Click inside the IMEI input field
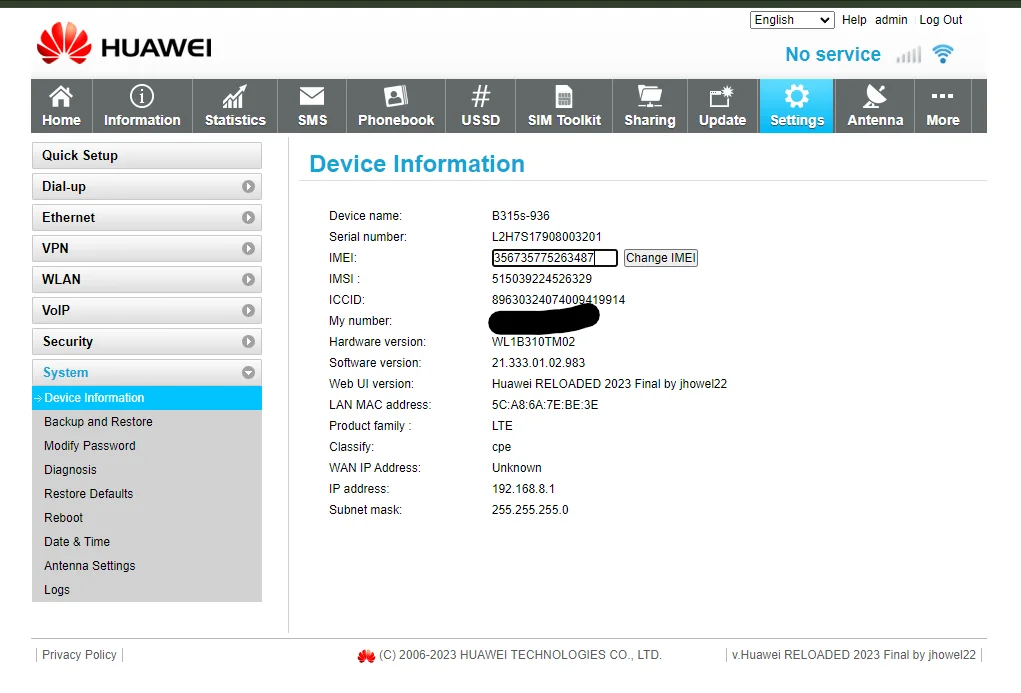 pos(554,258)
